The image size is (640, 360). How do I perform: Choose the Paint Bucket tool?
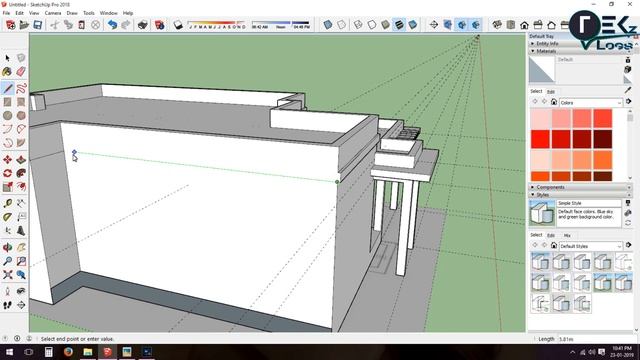[7, 72]
